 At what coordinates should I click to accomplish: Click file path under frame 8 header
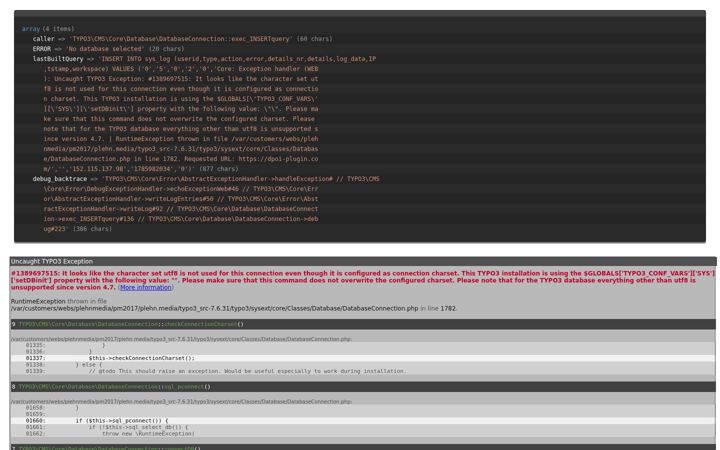point(181,401)
